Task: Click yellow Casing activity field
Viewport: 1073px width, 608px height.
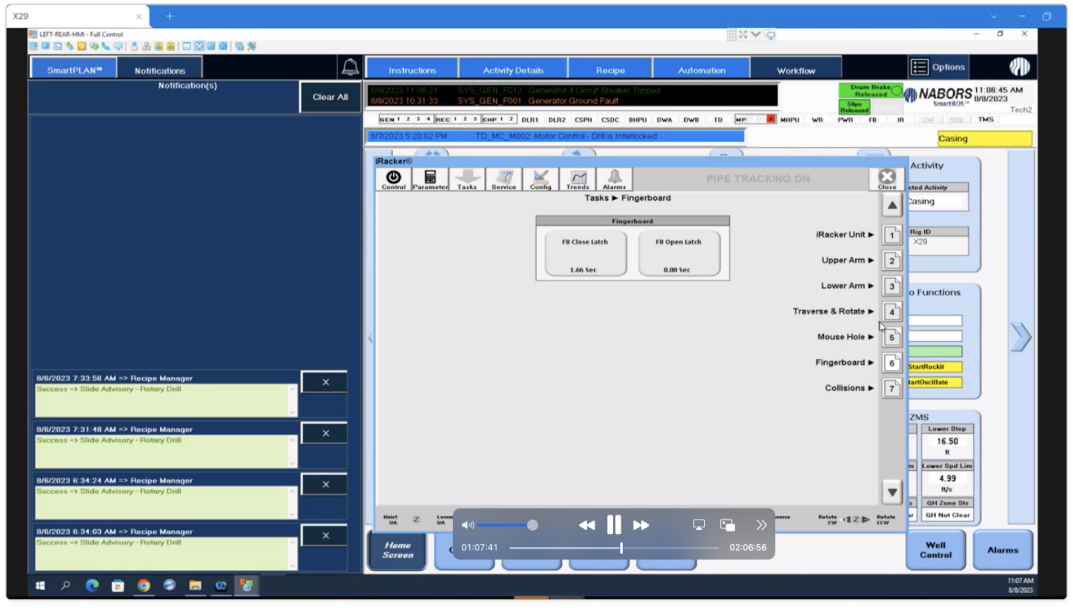Action: 984,138
